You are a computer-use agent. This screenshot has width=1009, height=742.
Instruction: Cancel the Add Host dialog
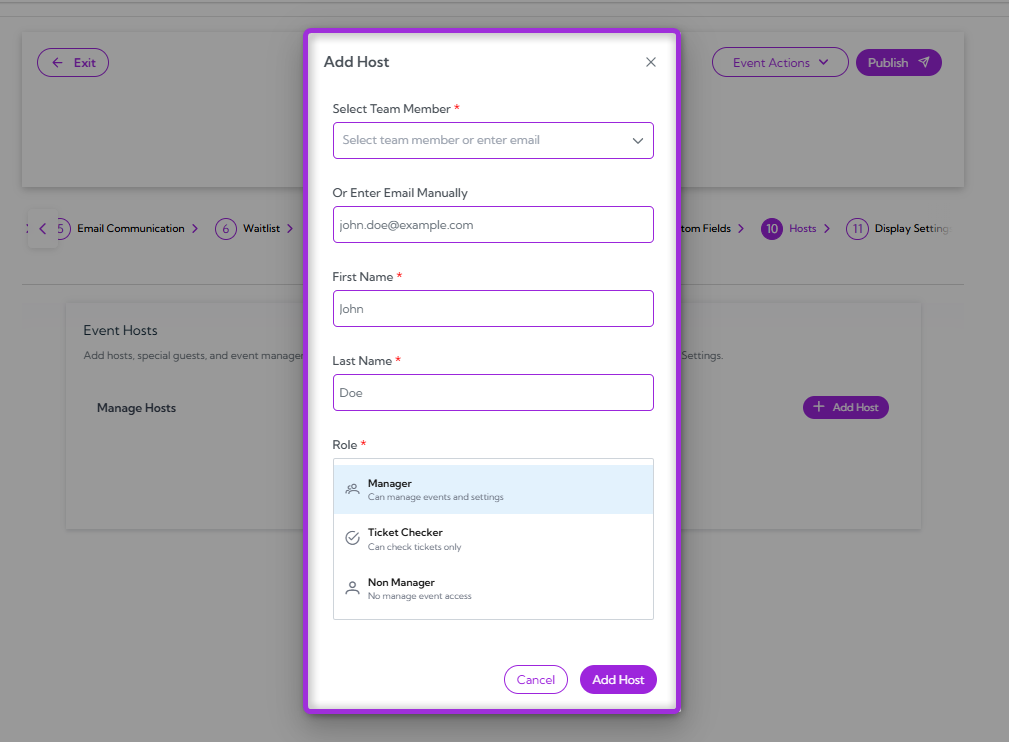[535, 679]
